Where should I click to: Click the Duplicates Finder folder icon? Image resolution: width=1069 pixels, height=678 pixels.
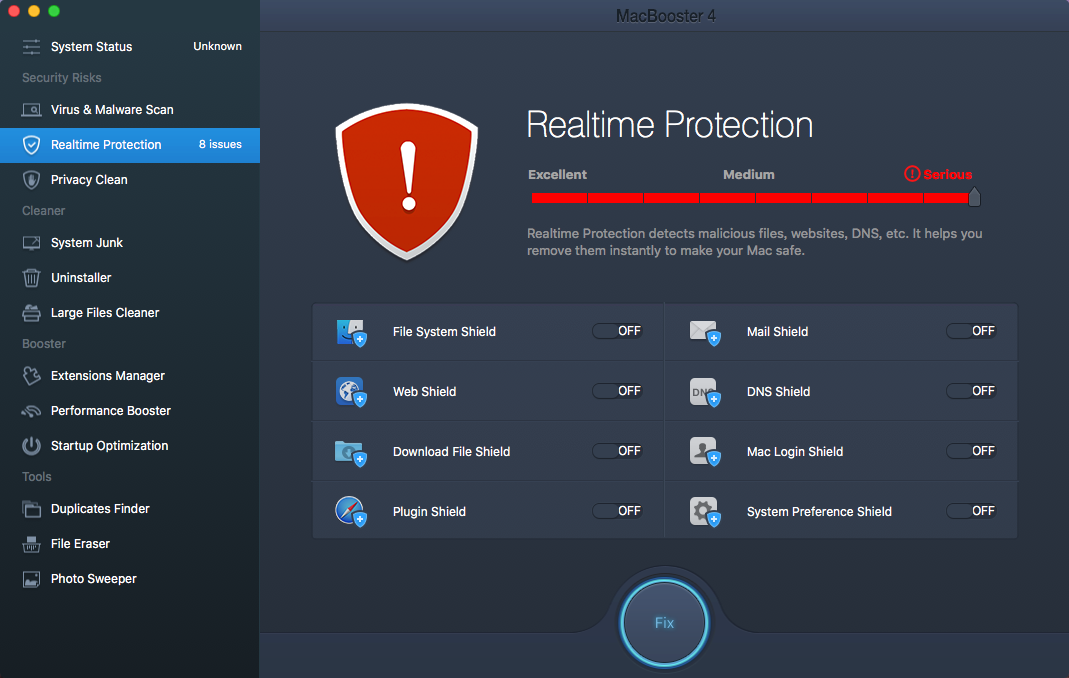pos(31,509)
